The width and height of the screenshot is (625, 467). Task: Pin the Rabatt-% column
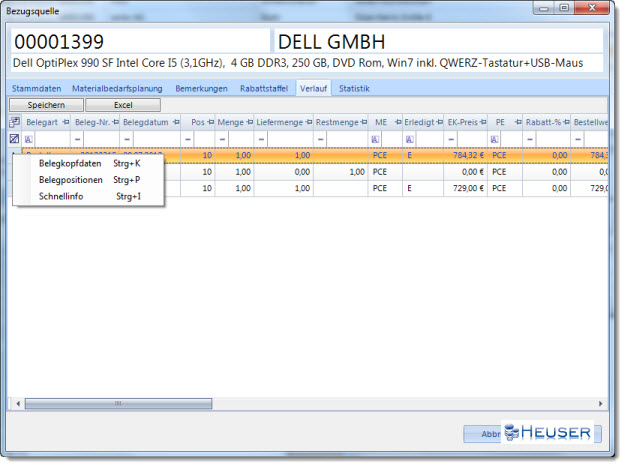[566, 122]
